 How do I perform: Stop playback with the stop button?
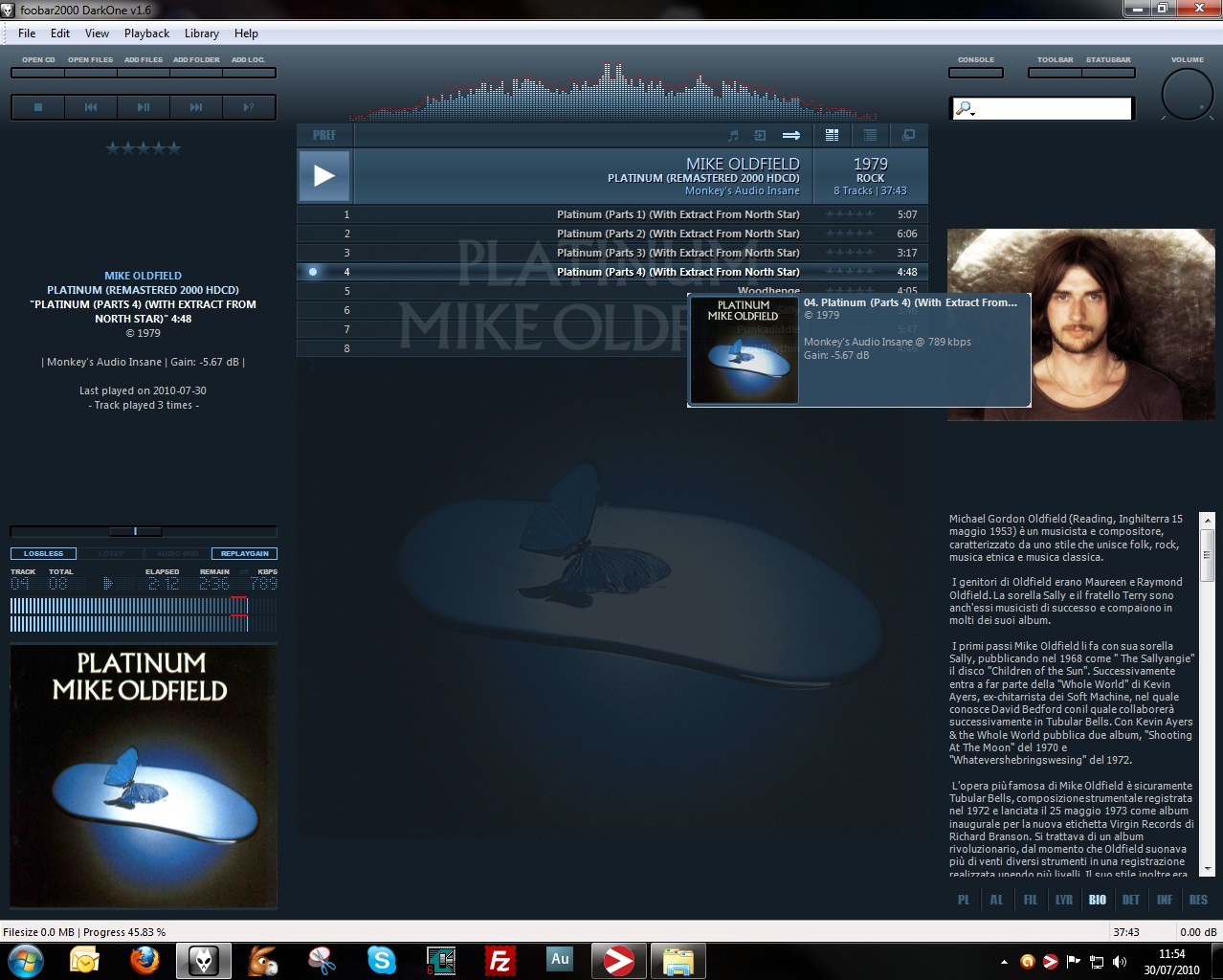coord(38,107)
